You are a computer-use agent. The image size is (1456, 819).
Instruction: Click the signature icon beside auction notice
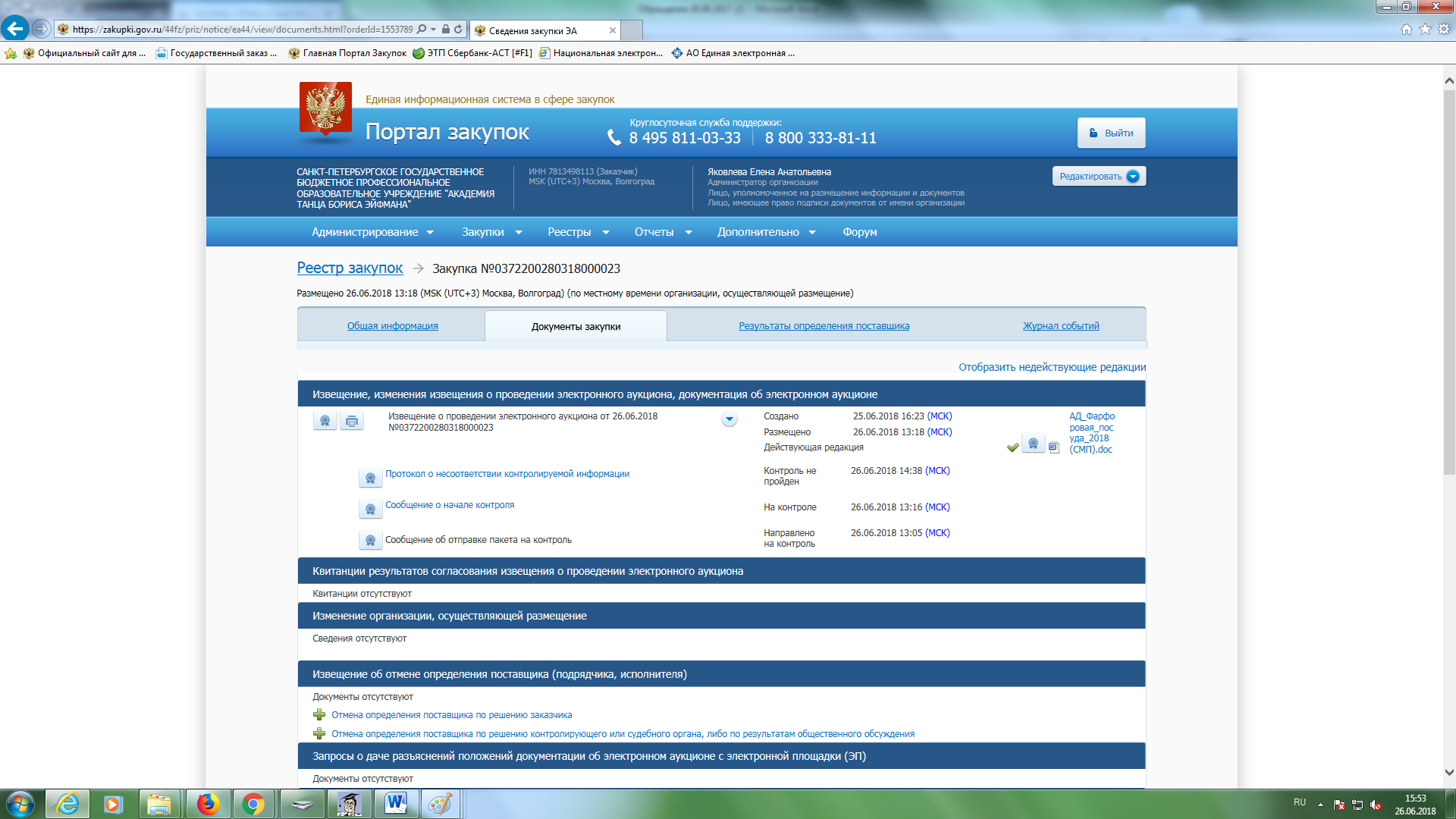point(325,421)
